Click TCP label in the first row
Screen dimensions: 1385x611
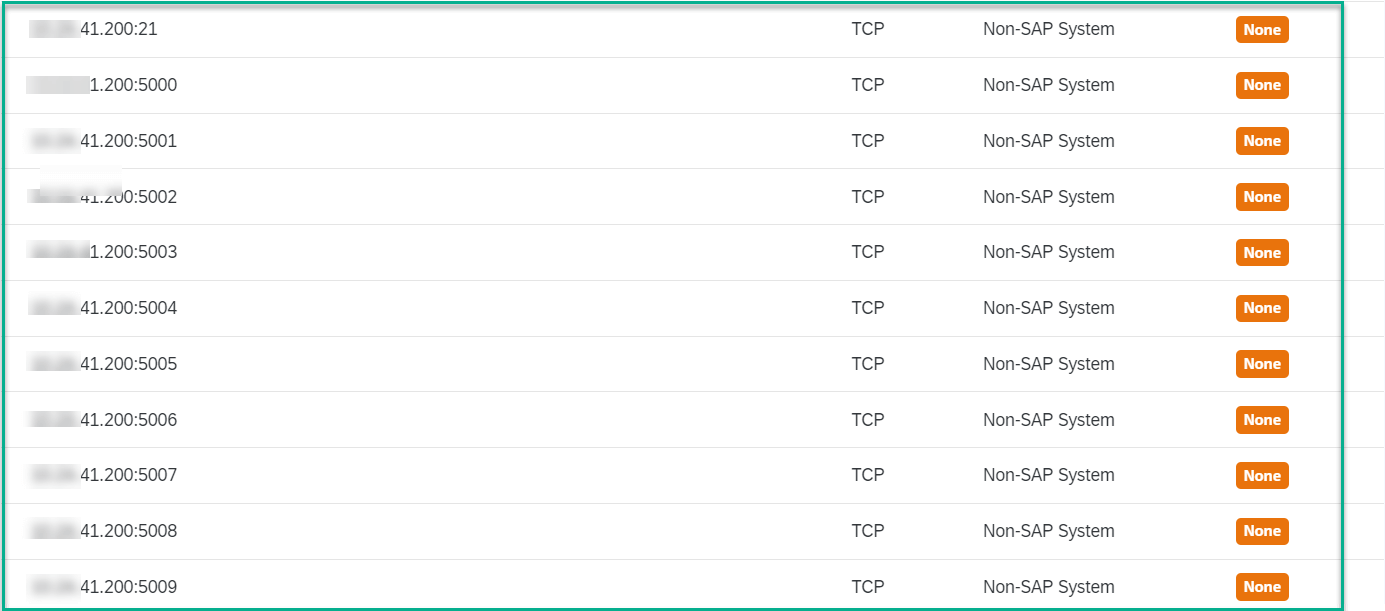[868, 29]
